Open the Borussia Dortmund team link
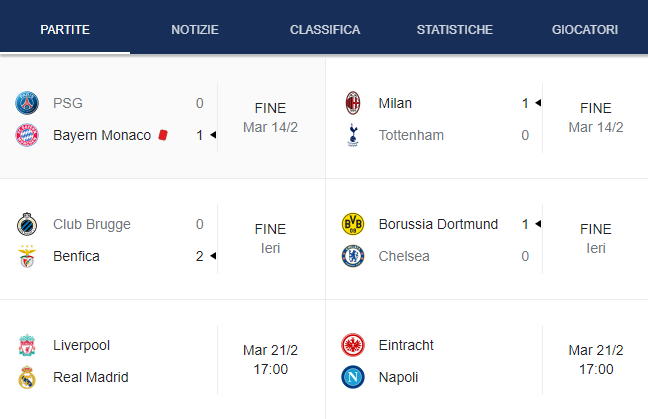Image resolution: width=648 pixels, height=419 pixels. point(438,224)
